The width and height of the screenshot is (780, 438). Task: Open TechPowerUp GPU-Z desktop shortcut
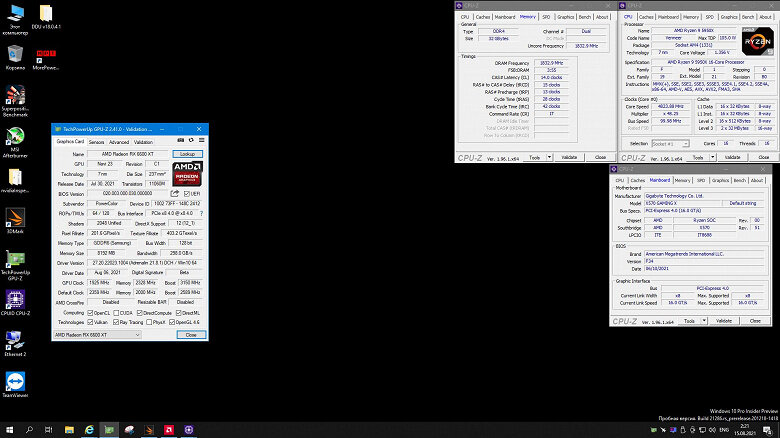(15, 265)
